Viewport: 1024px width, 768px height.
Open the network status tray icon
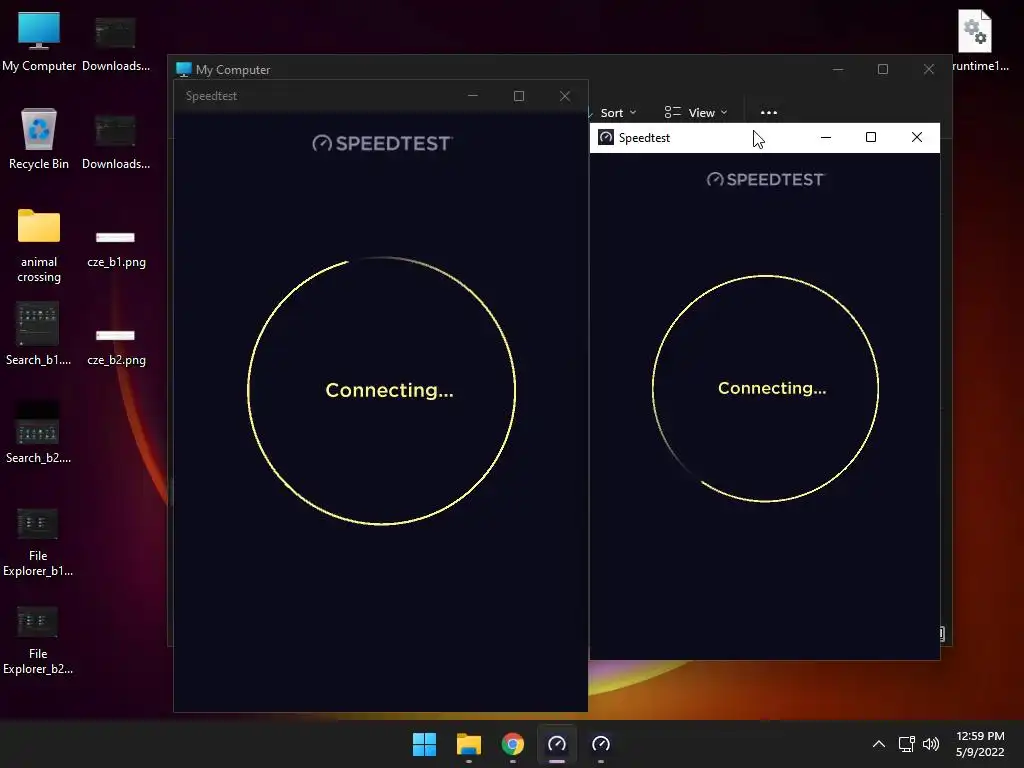[906, 744]
